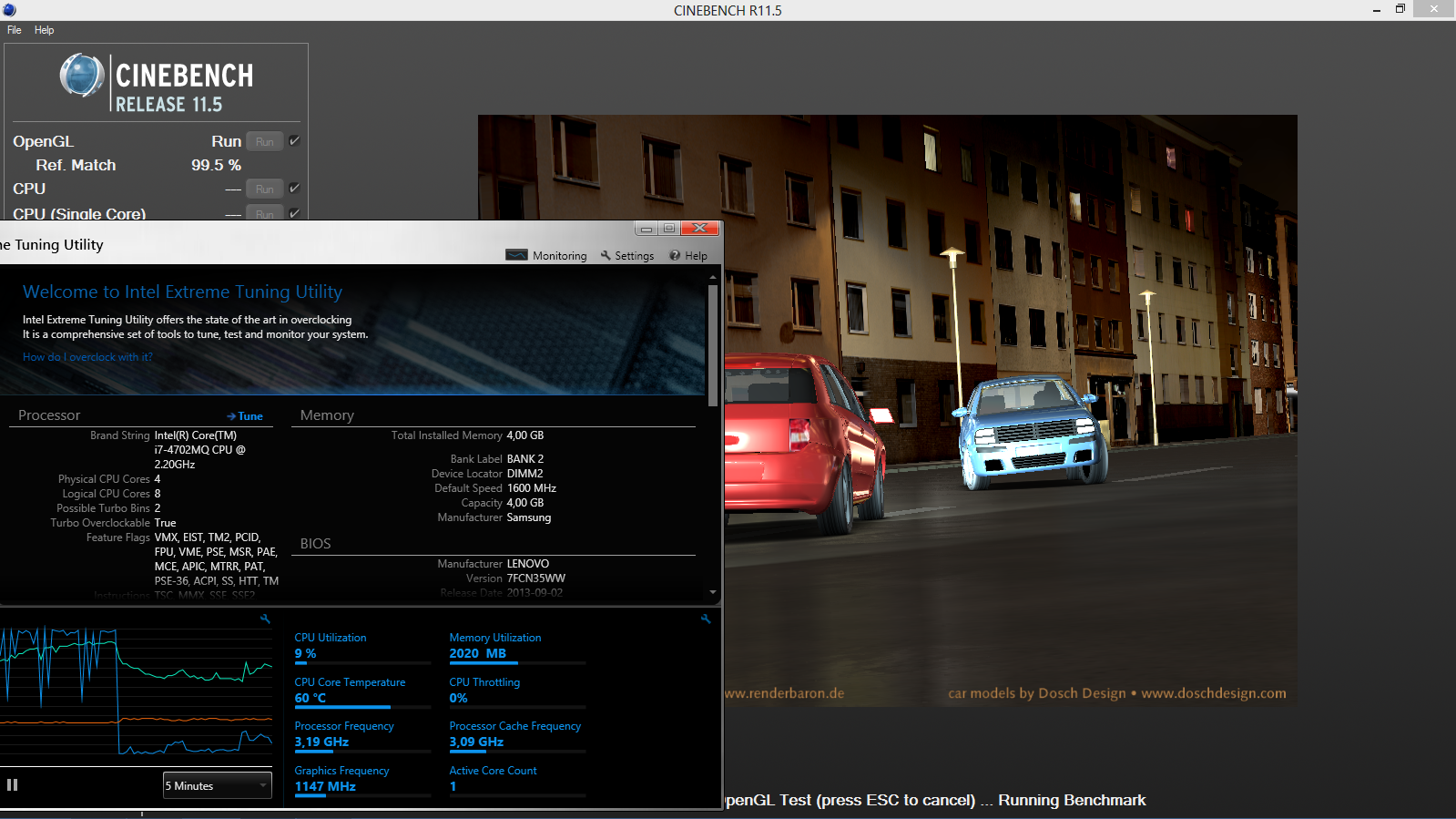Select the CPU Utilization monitor value

[362, 646]
